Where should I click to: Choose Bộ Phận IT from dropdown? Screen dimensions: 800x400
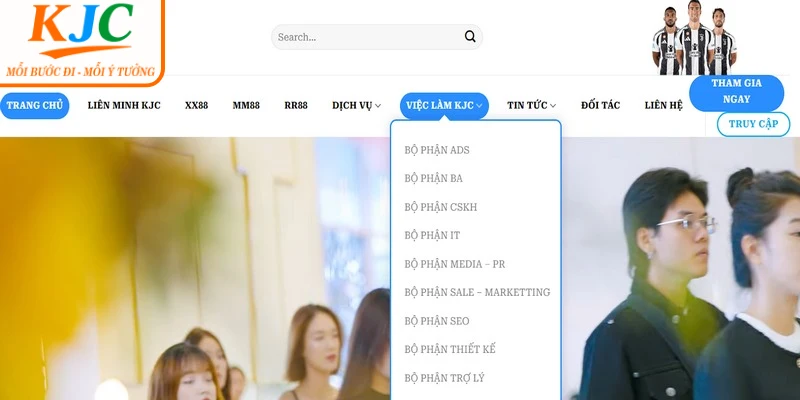(432, 236)
